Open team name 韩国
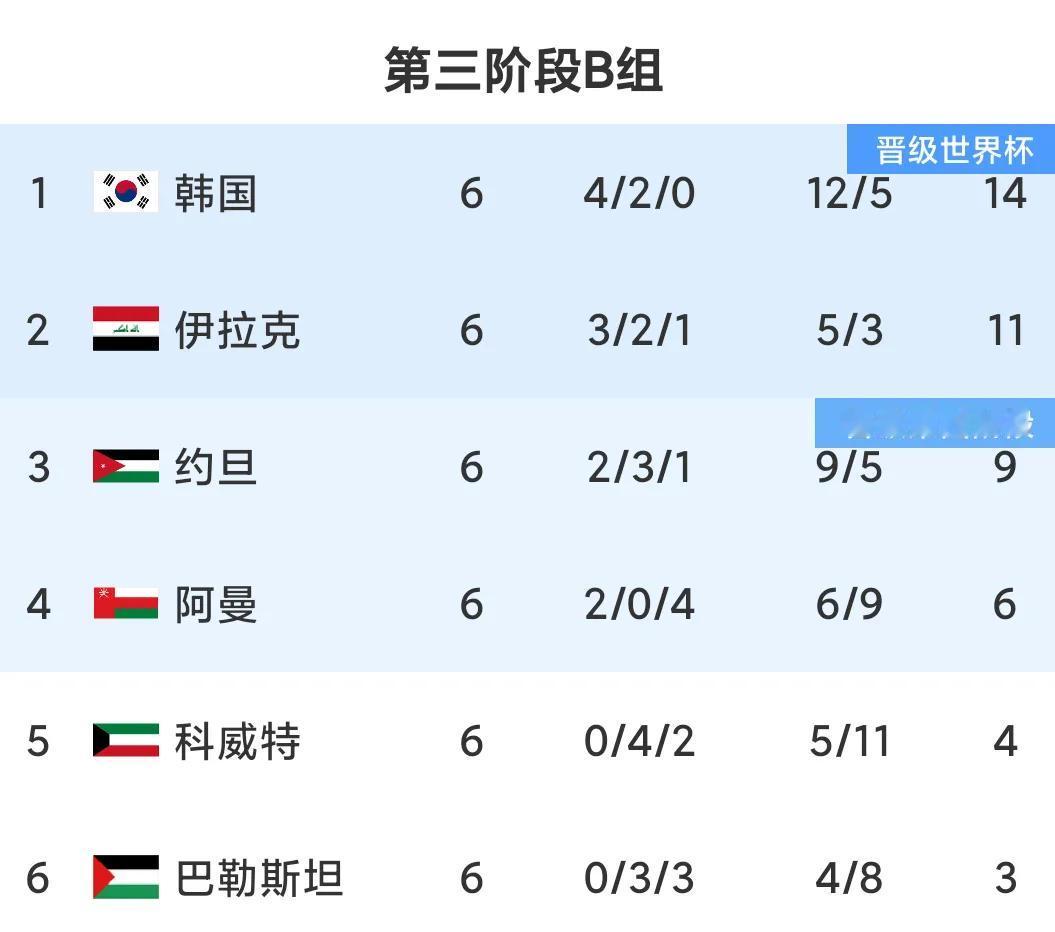The width and height of the screenshot is (1055, 932). 216,193
